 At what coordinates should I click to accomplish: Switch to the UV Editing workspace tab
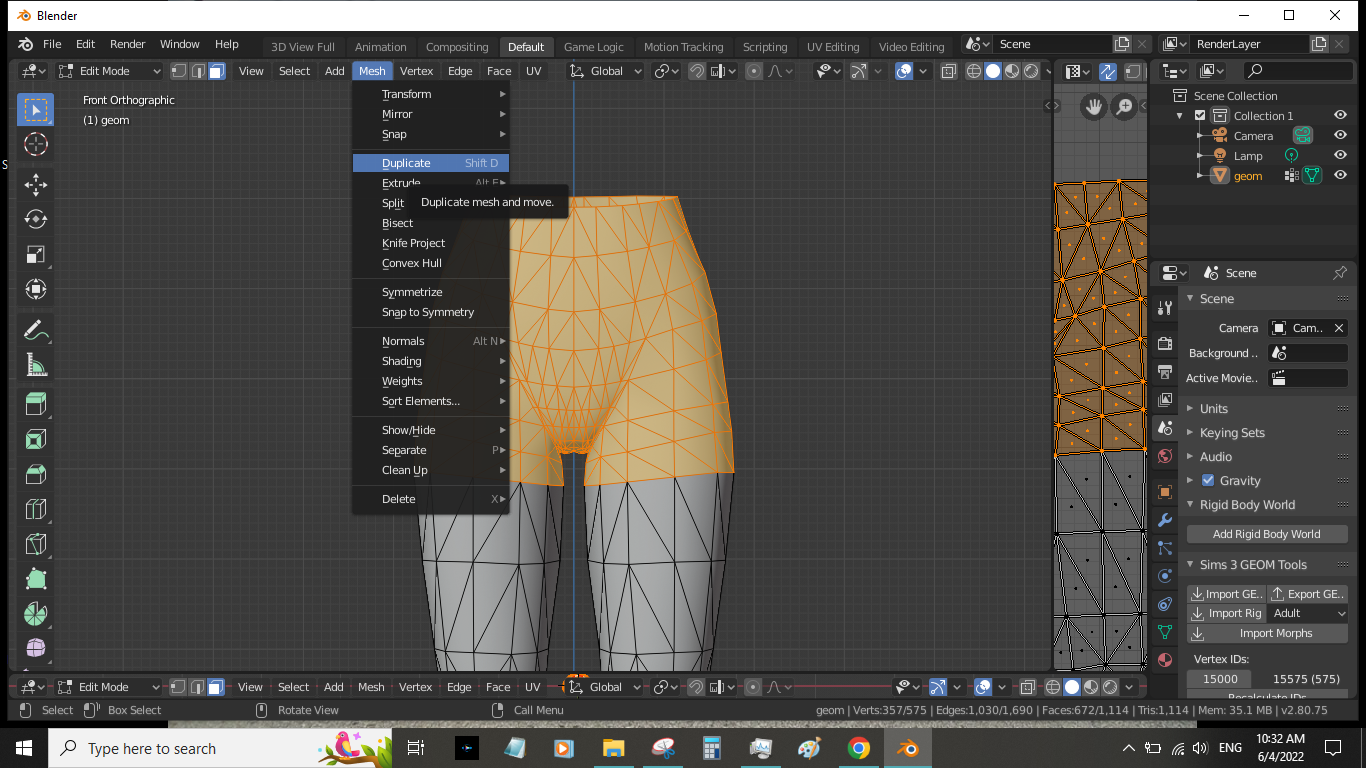(833, 47)
